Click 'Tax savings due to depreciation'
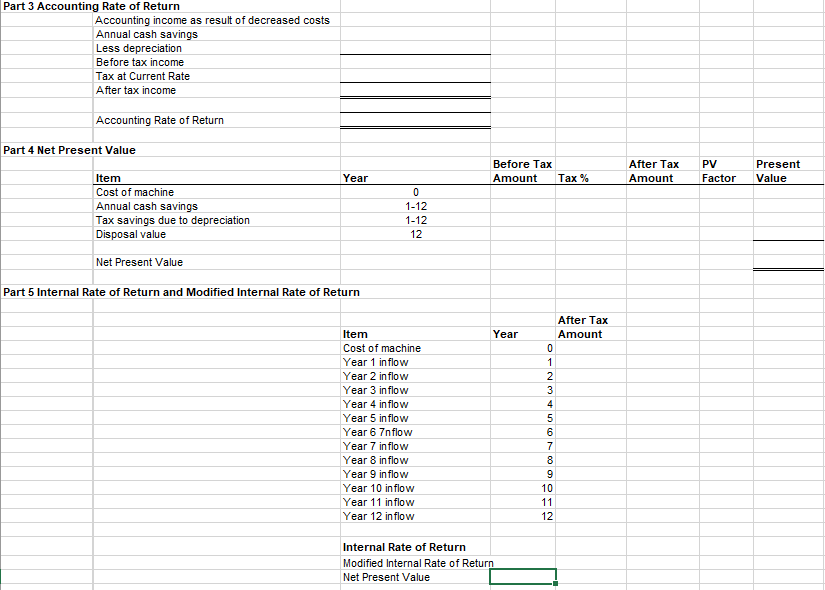The image size is (825, 590). 173,220
